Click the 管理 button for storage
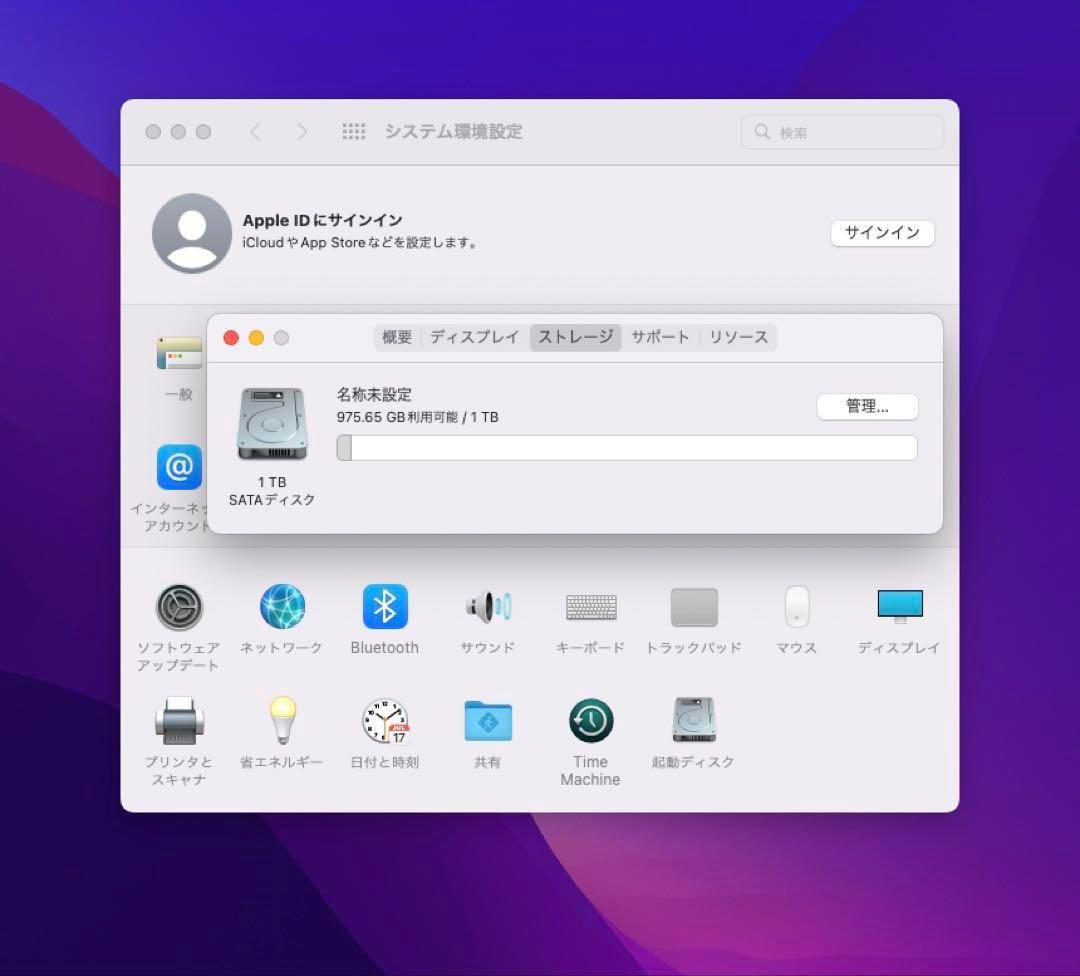The image size is (1080, 976). click(867, 407)
